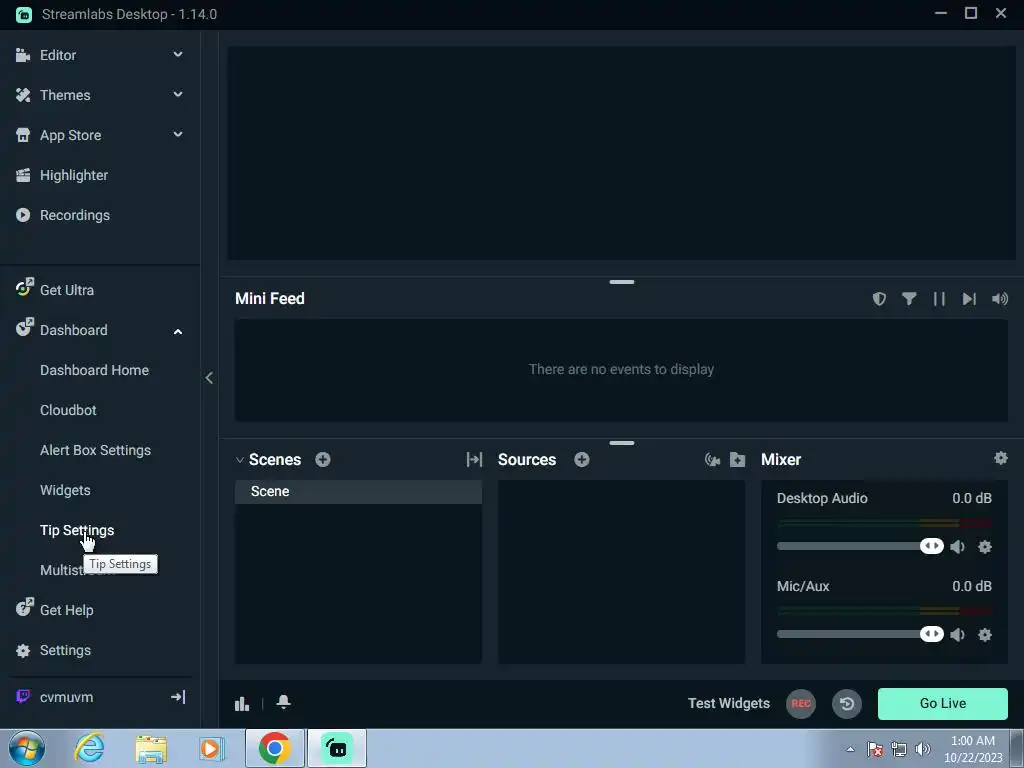Add a new source folder
The height and width of the screenshot is (768, 1024).
pyautogui.click(x=737, y=460)
